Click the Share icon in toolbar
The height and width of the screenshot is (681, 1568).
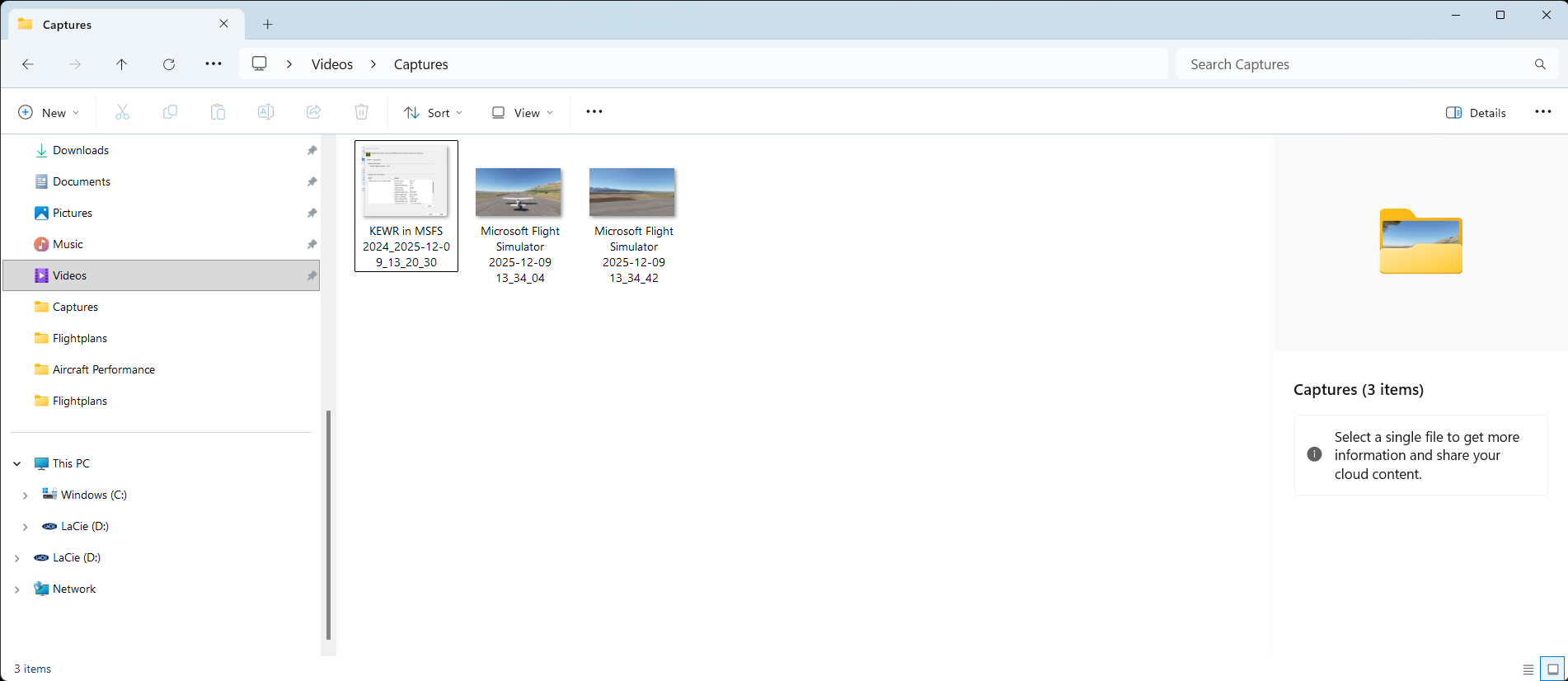click(313, 112)
